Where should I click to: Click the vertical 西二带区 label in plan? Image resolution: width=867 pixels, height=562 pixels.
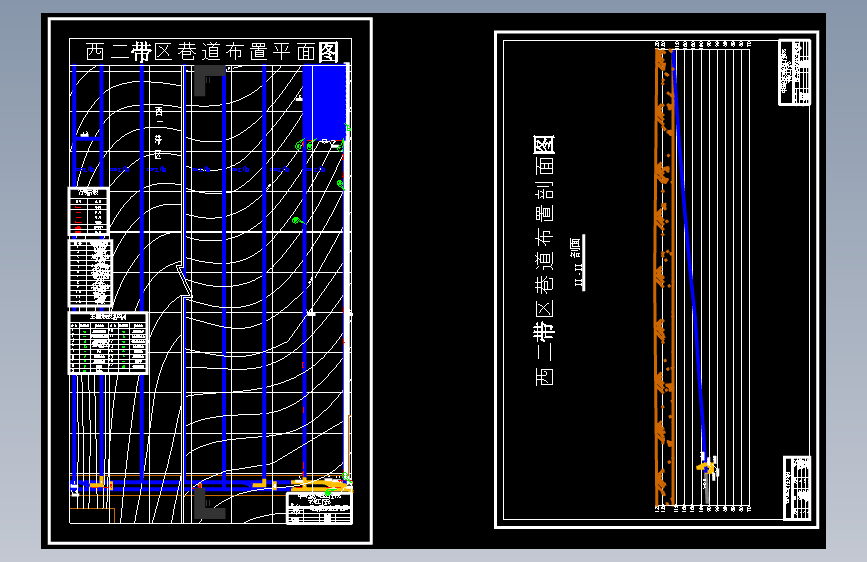coord(159,133)
